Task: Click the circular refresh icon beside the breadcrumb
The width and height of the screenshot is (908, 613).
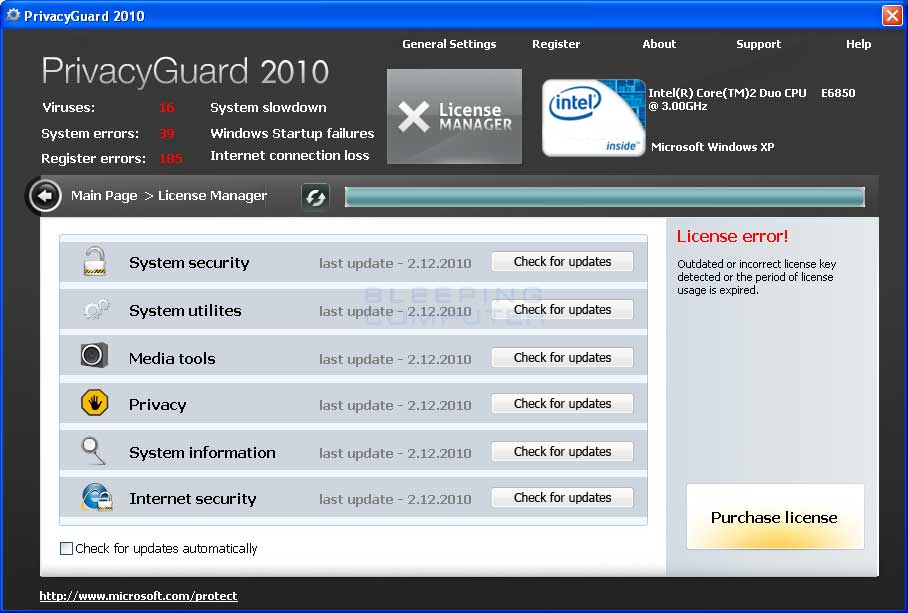Action: [315, 197]
